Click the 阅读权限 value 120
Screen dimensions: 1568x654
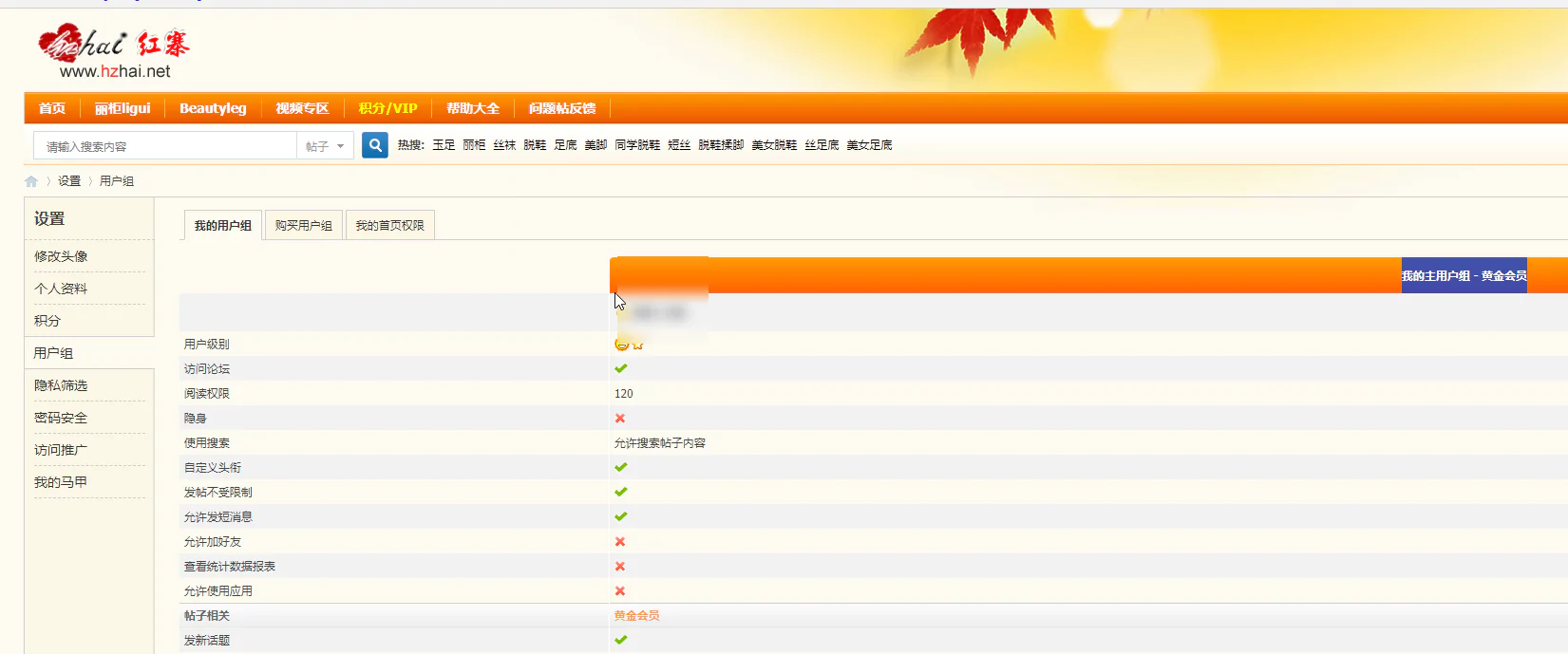624,393
